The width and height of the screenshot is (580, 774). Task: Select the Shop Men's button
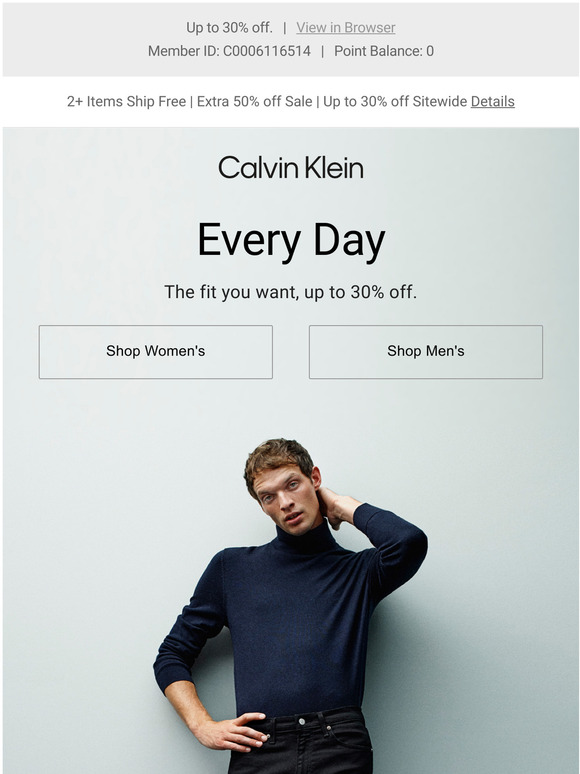point(425,351)
